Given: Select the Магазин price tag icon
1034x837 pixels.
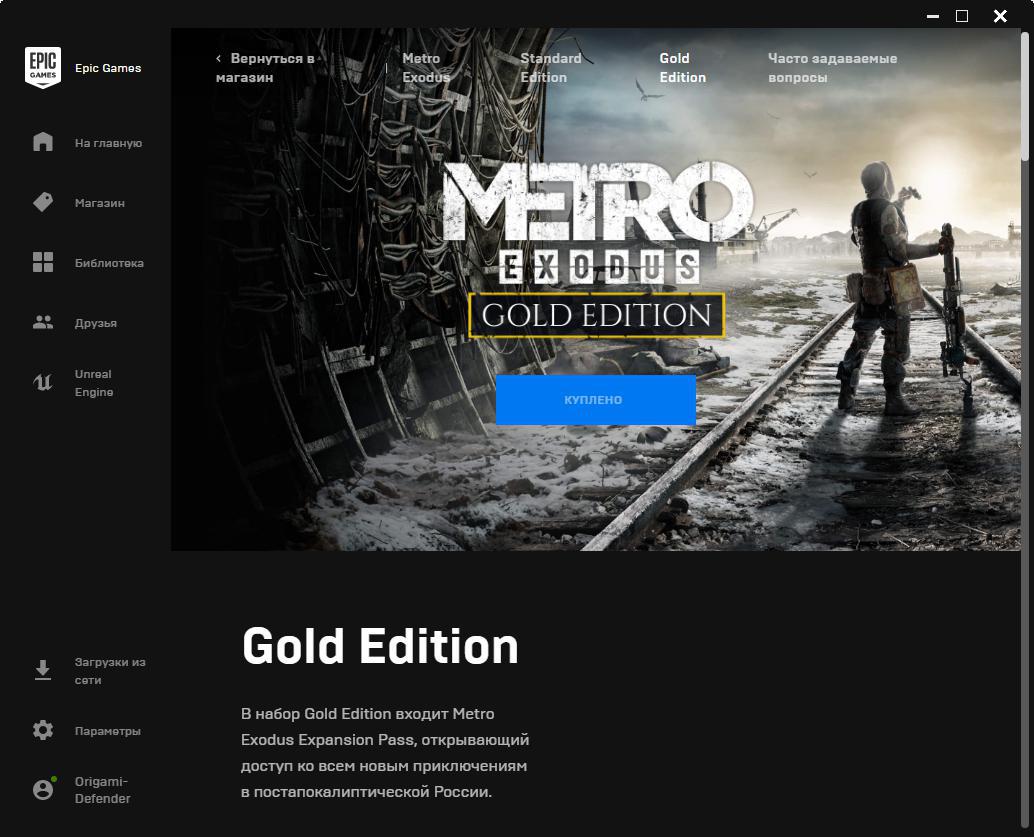Looking at the screenshot, I should (43, 202).
